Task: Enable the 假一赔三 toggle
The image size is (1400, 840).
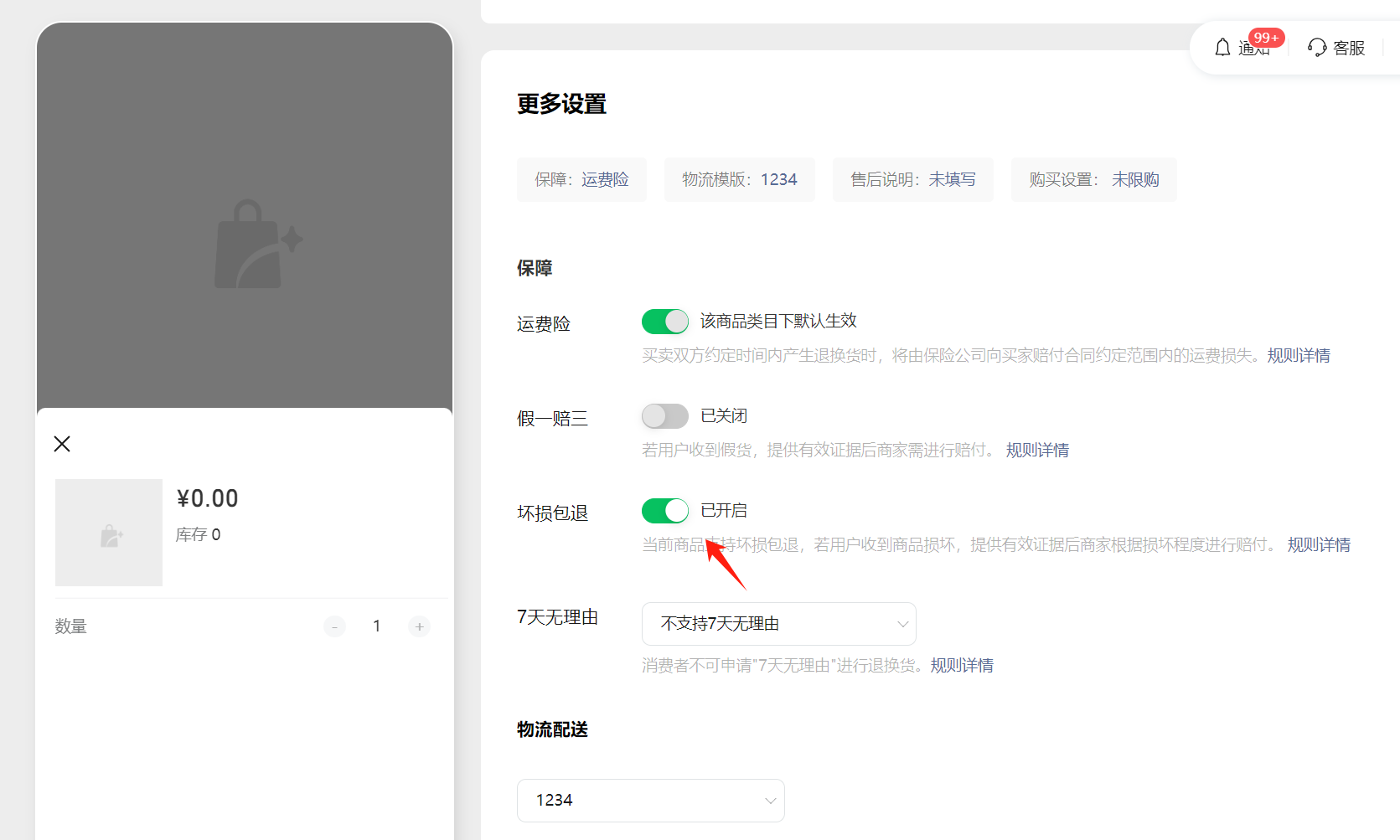Action: 664,415
